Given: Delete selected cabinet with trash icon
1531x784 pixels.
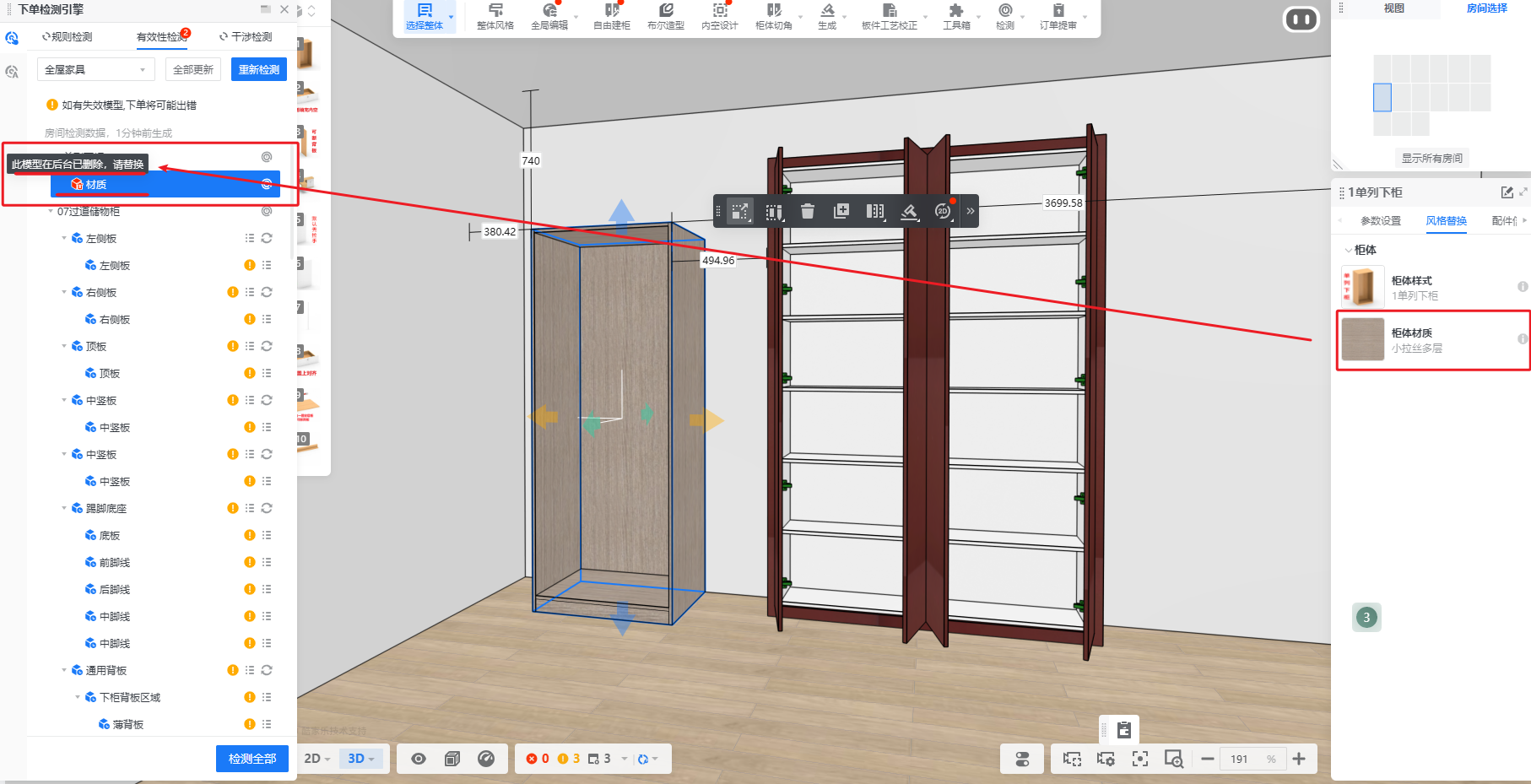Looking at the screenshot, I should (808, 211).
